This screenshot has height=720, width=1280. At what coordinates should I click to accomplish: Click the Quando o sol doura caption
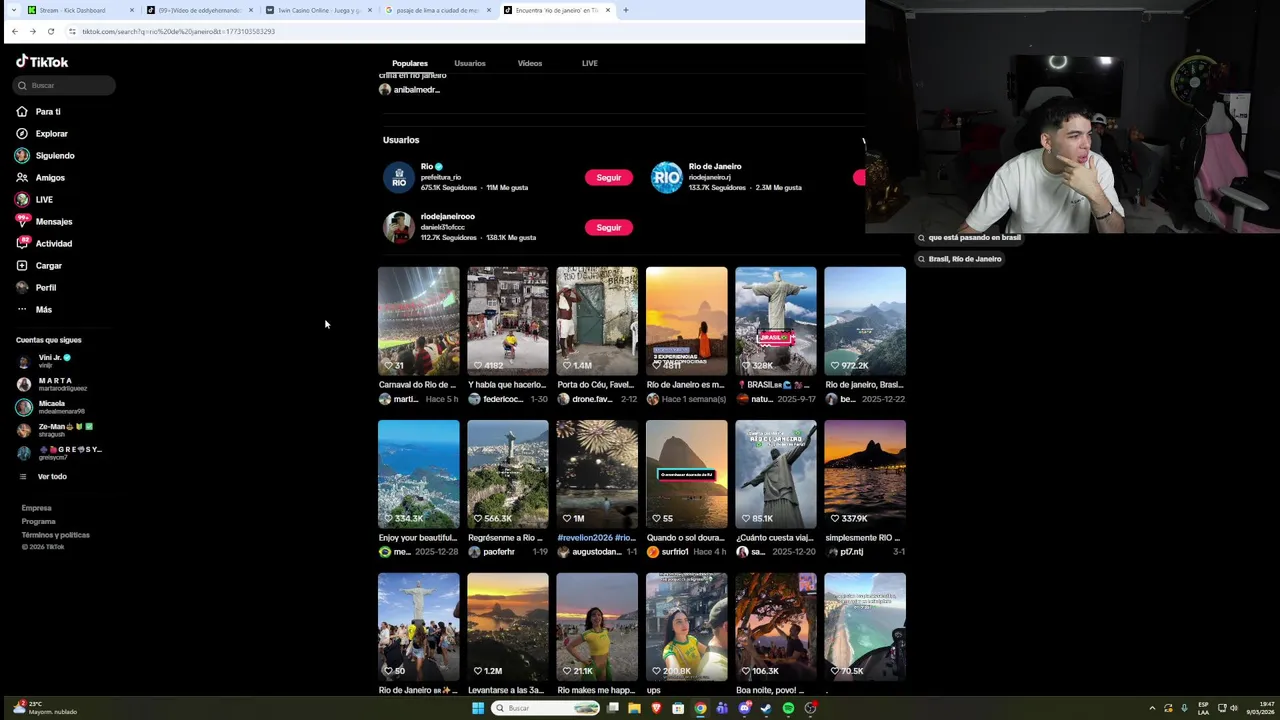[686, 537]
